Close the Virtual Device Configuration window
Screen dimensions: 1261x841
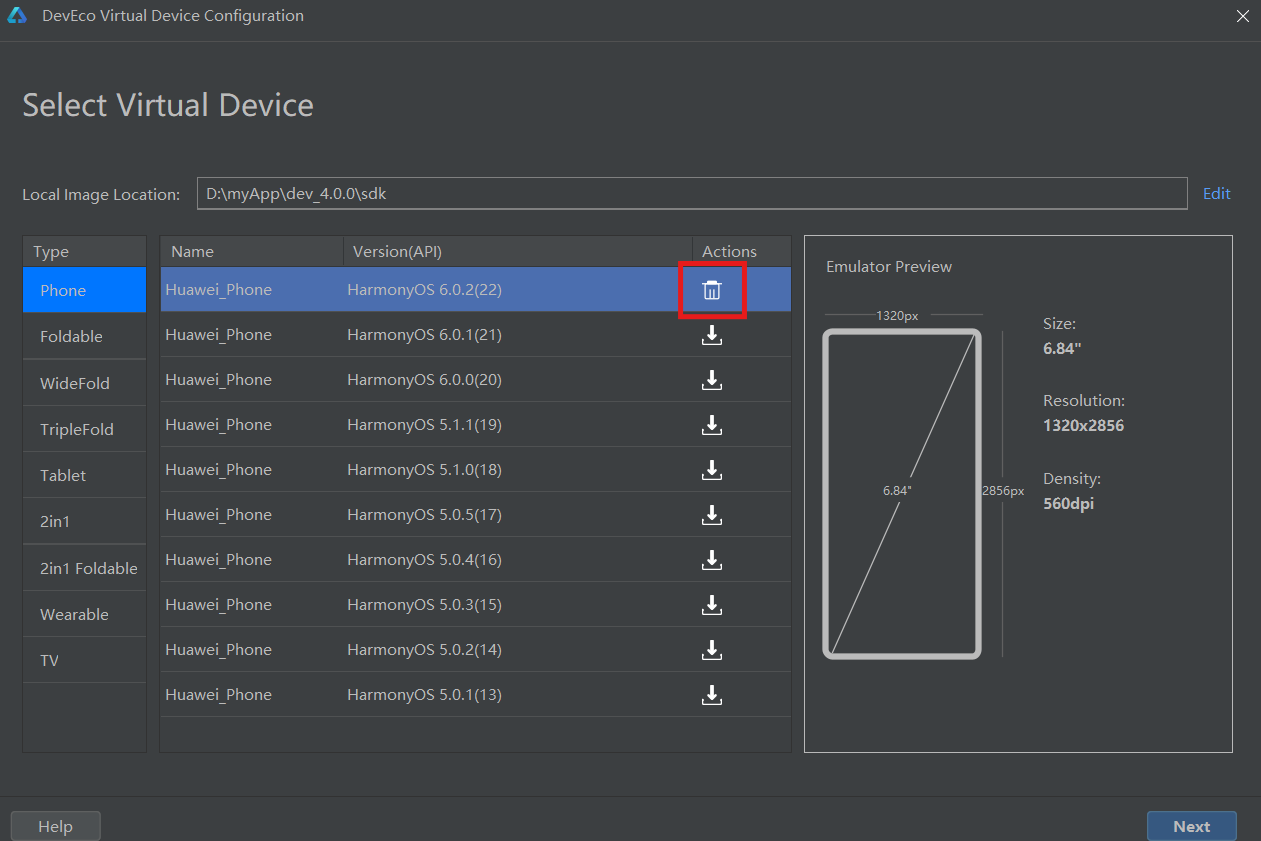(1241, 16)
